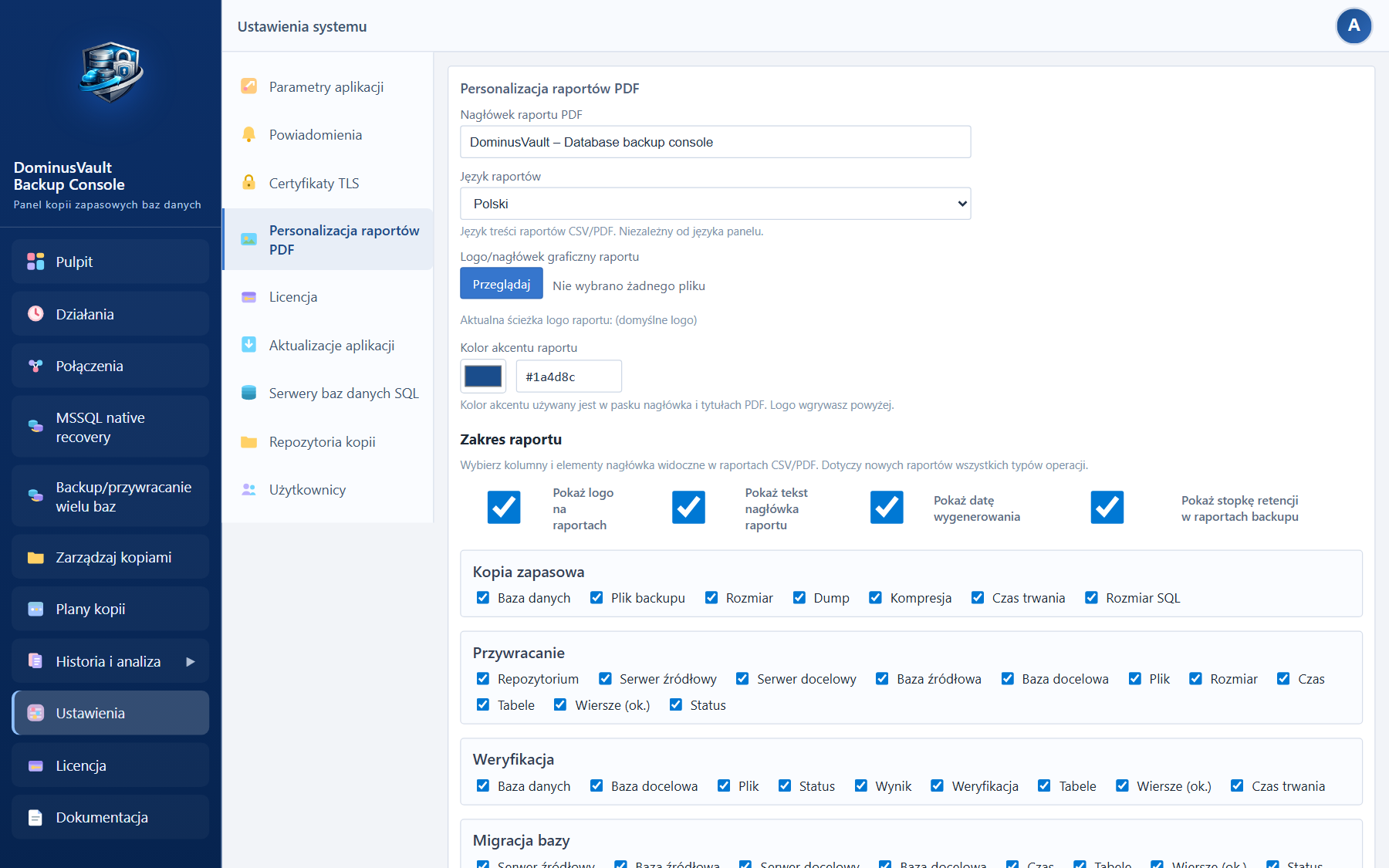Viewport: 1389px width, 868px height.
Task: Uncheck Kompresja in Kopia zapasowa
Action: point(875,598)
